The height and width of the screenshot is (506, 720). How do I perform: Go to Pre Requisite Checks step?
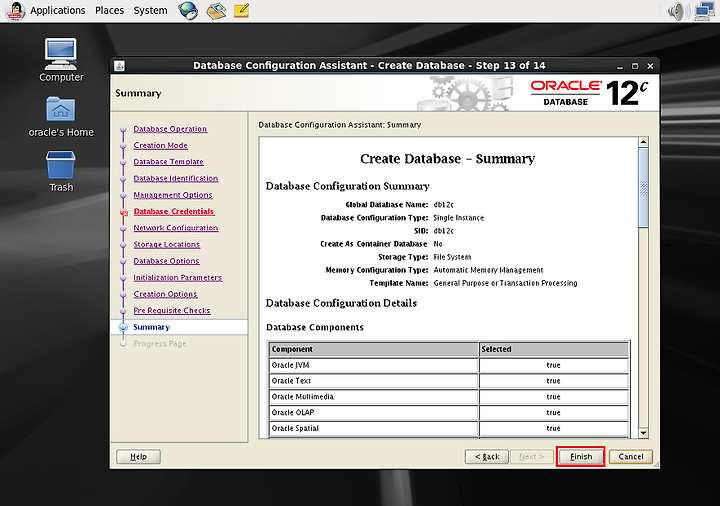click(171, 311)
